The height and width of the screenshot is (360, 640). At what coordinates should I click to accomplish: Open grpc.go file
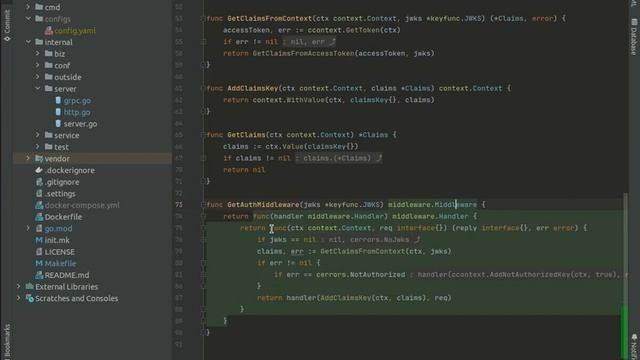(77, 100)
